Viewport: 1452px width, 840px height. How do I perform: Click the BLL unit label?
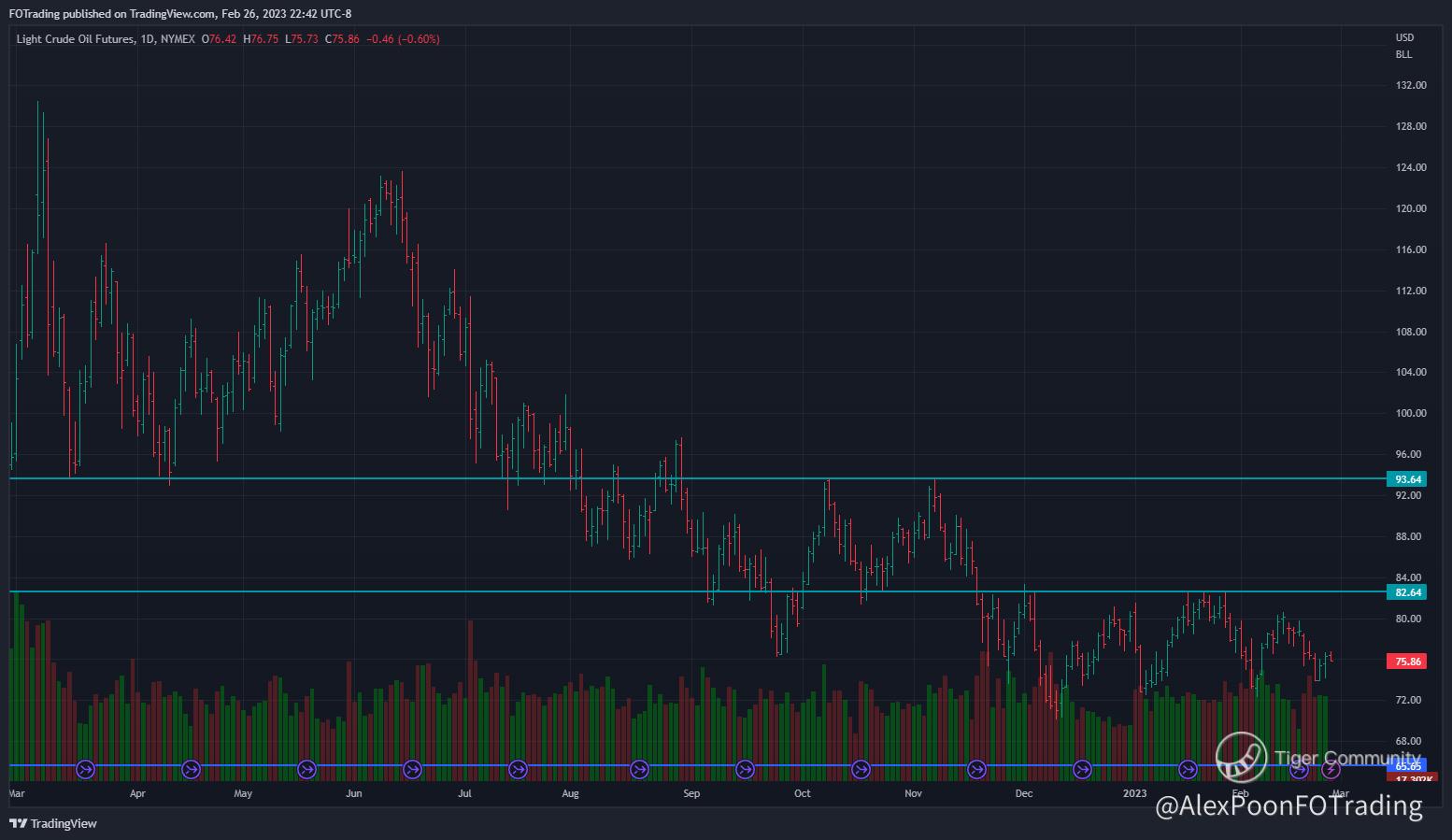coord(1403,55)
